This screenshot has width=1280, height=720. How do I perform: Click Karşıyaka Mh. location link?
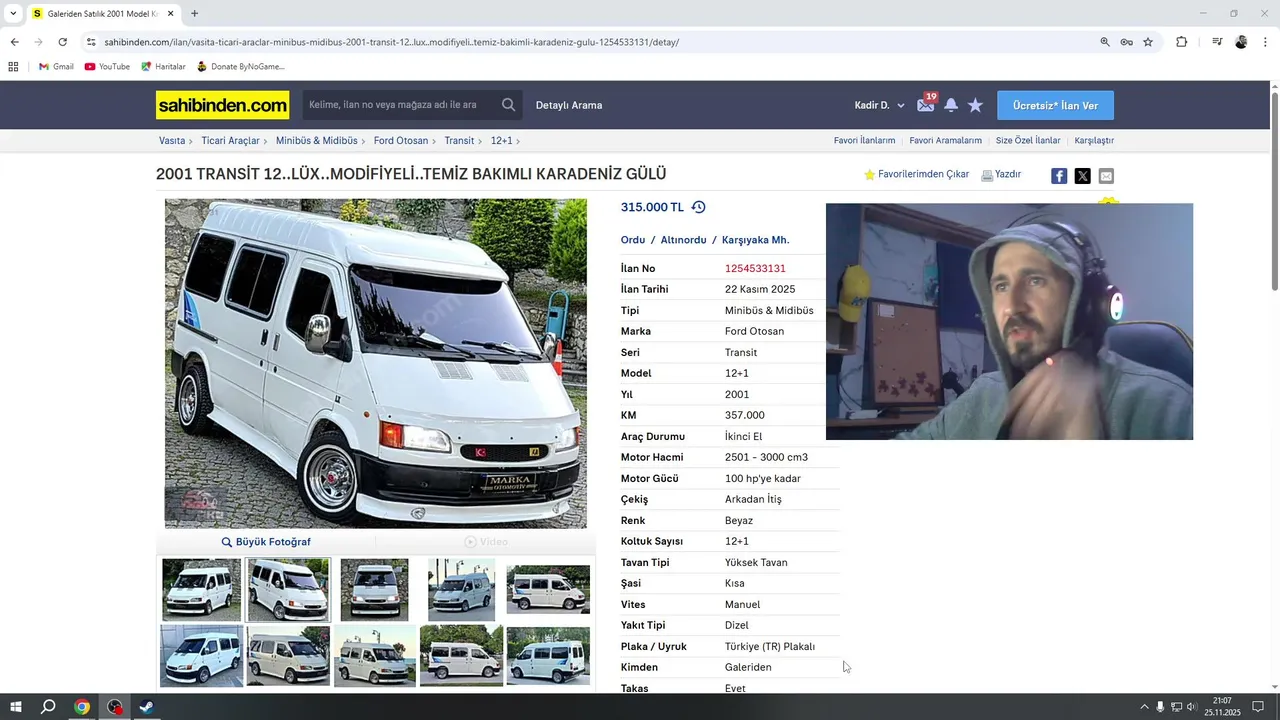(x=755, y=240)
